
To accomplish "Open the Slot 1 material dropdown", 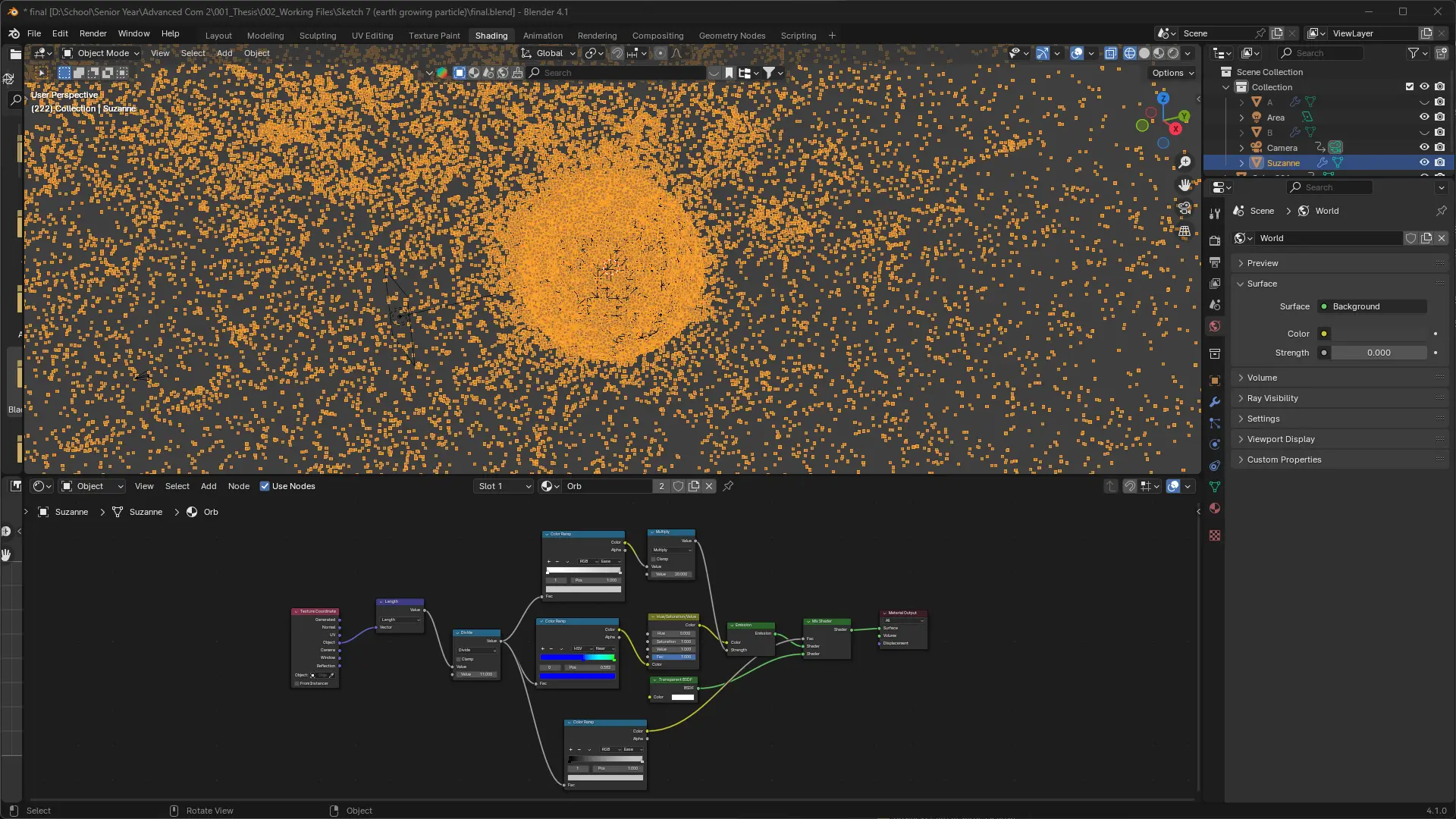I will tap(504, 486).
